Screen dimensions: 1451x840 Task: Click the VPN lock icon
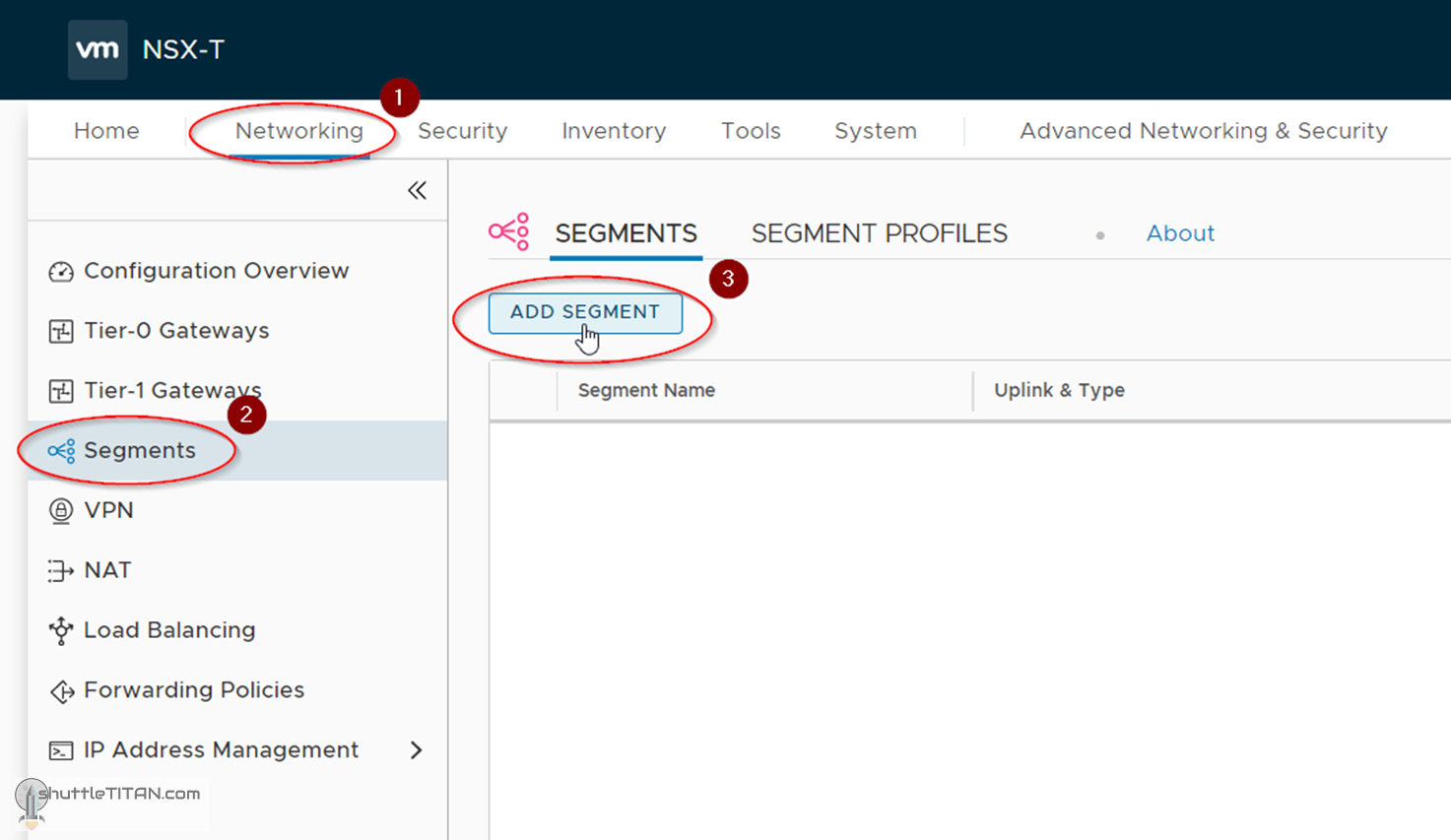[x=61, y=511]
